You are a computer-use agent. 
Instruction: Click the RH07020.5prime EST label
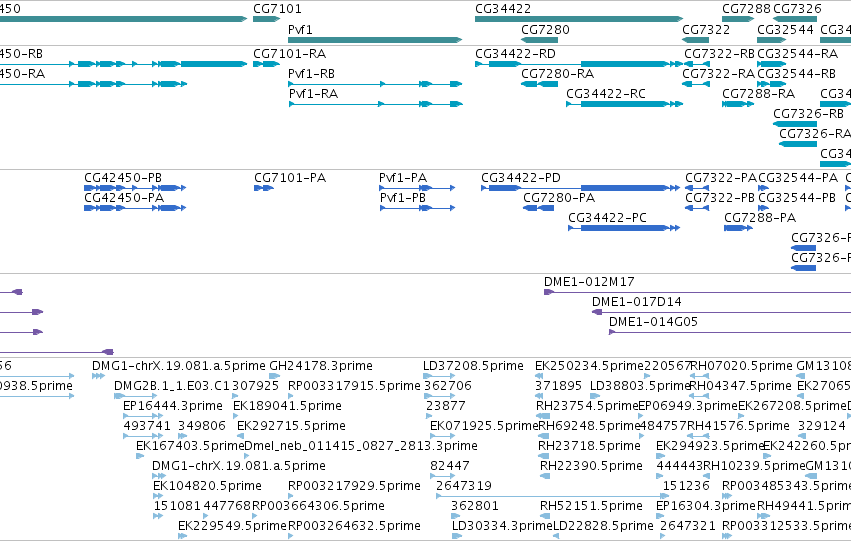tap(741, 366)
